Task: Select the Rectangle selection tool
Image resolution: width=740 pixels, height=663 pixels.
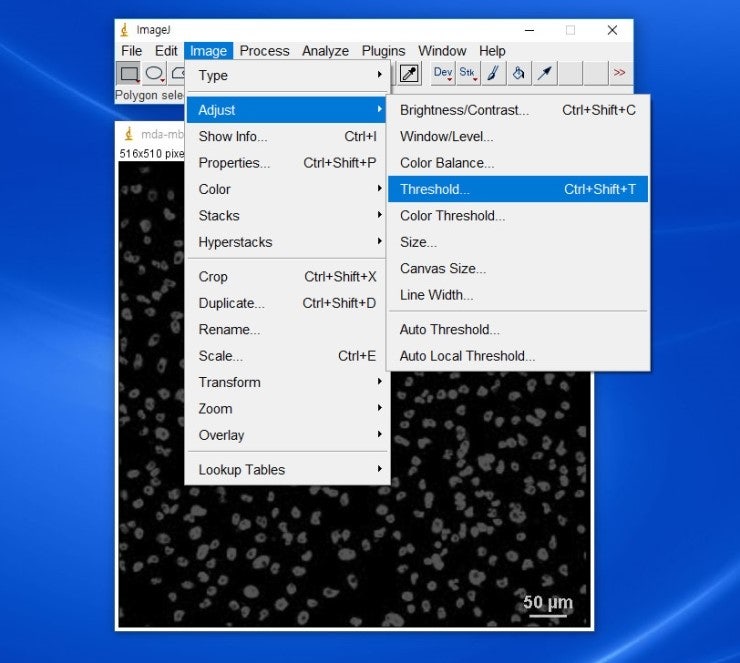Action: (x=128, y=73)
